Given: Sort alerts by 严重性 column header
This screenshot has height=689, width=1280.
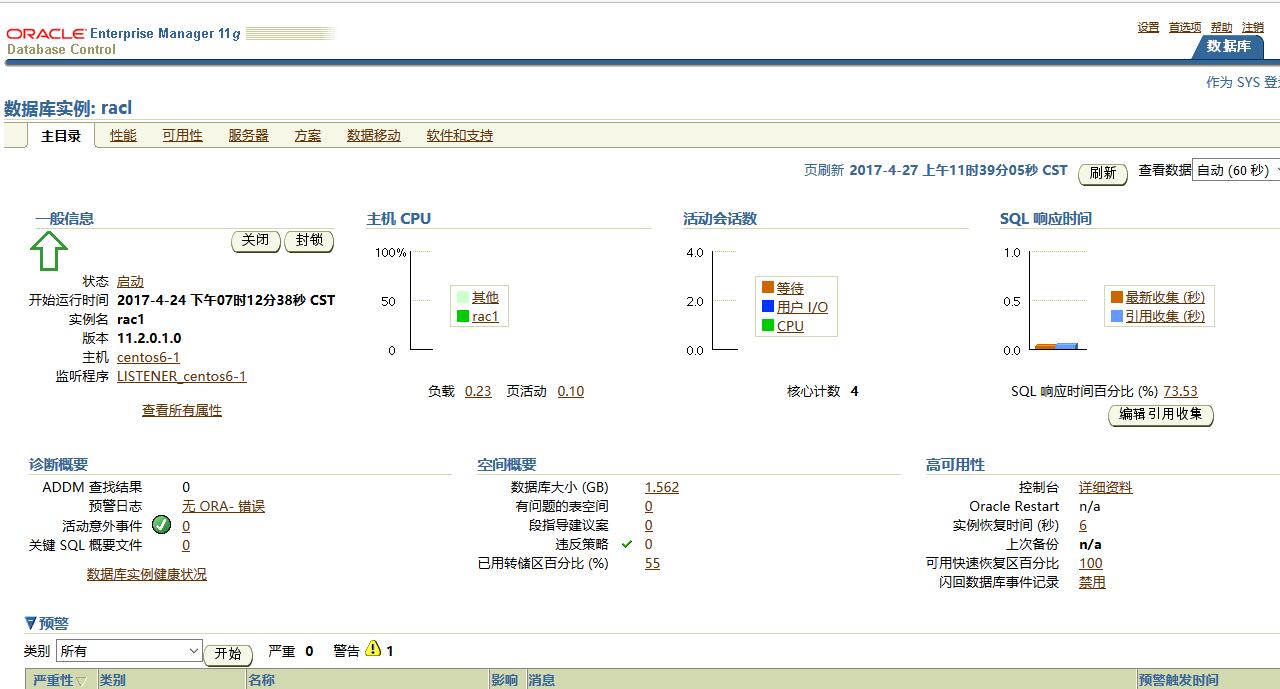Looking at the screenshot, I should pos(59,680).
